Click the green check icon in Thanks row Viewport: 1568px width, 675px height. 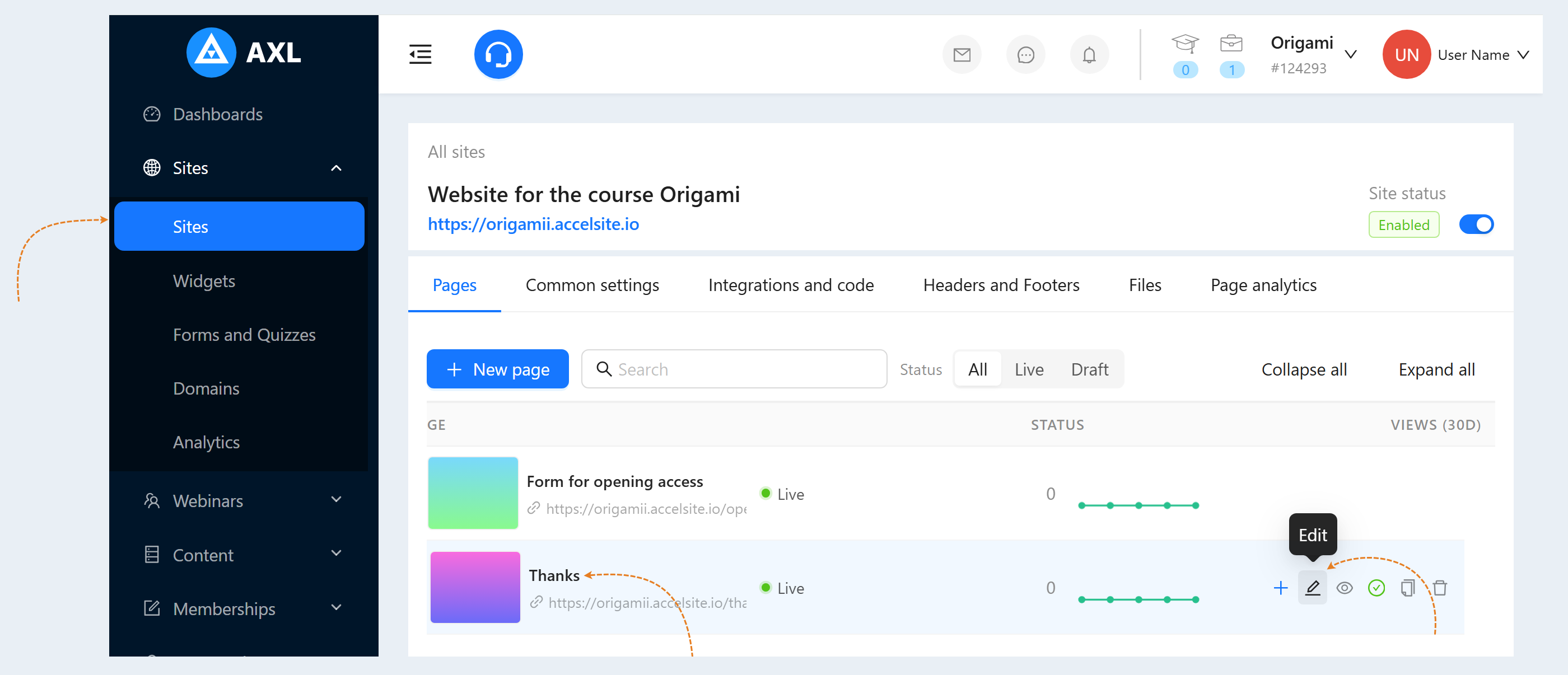pyautogui.click(x=1376, y=588)
